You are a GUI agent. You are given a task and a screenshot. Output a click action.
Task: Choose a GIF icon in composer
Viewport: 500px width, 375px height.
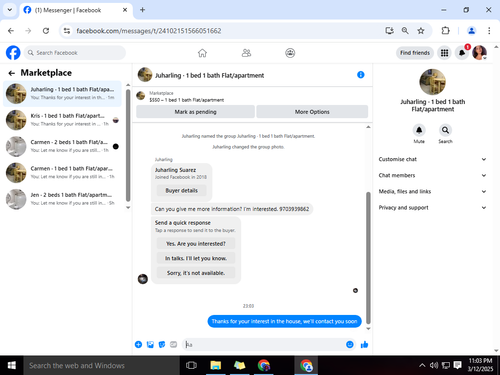(x=173, y=344)
